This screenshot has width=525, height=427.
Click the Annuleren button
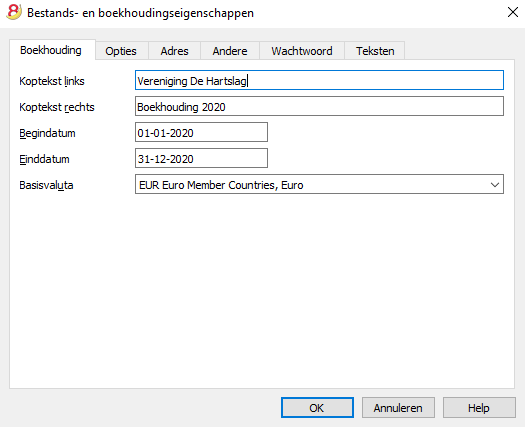(x=398, y=408)
